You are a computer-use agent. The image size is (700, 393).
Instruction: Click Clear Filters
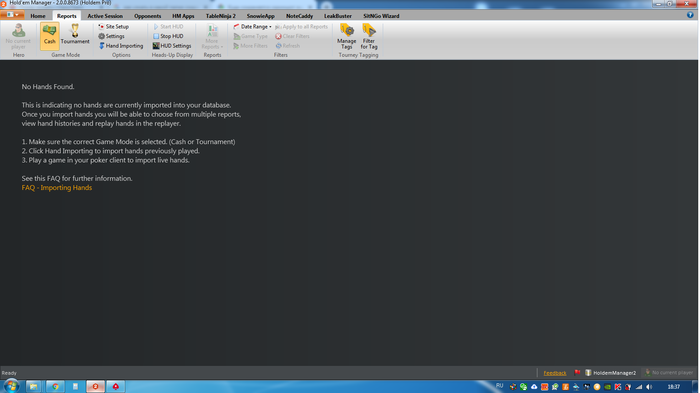292,36
